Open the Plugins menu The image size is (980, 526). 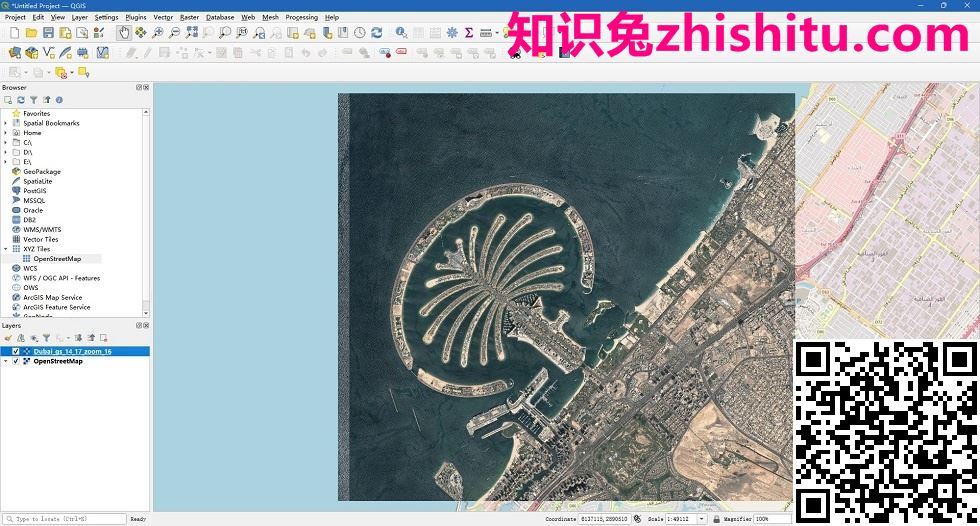pos(136,17)
